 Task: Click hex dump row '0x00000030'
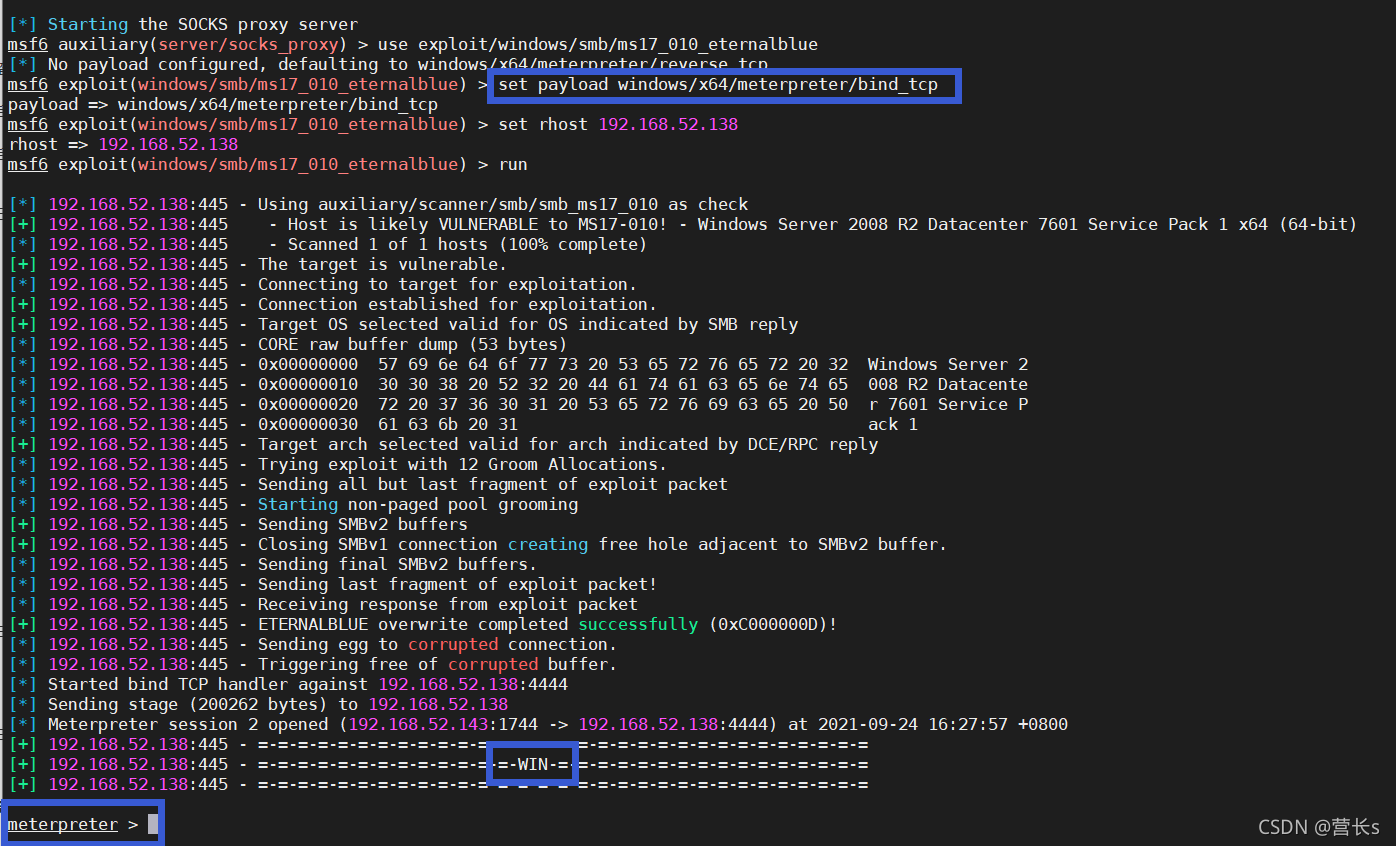pos(463,424)
